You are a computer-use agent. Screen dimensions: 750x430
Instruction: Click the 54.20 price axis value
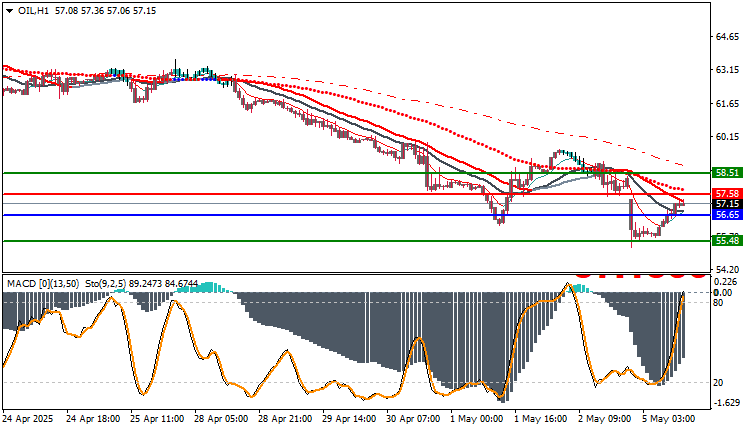coord(727,269)
